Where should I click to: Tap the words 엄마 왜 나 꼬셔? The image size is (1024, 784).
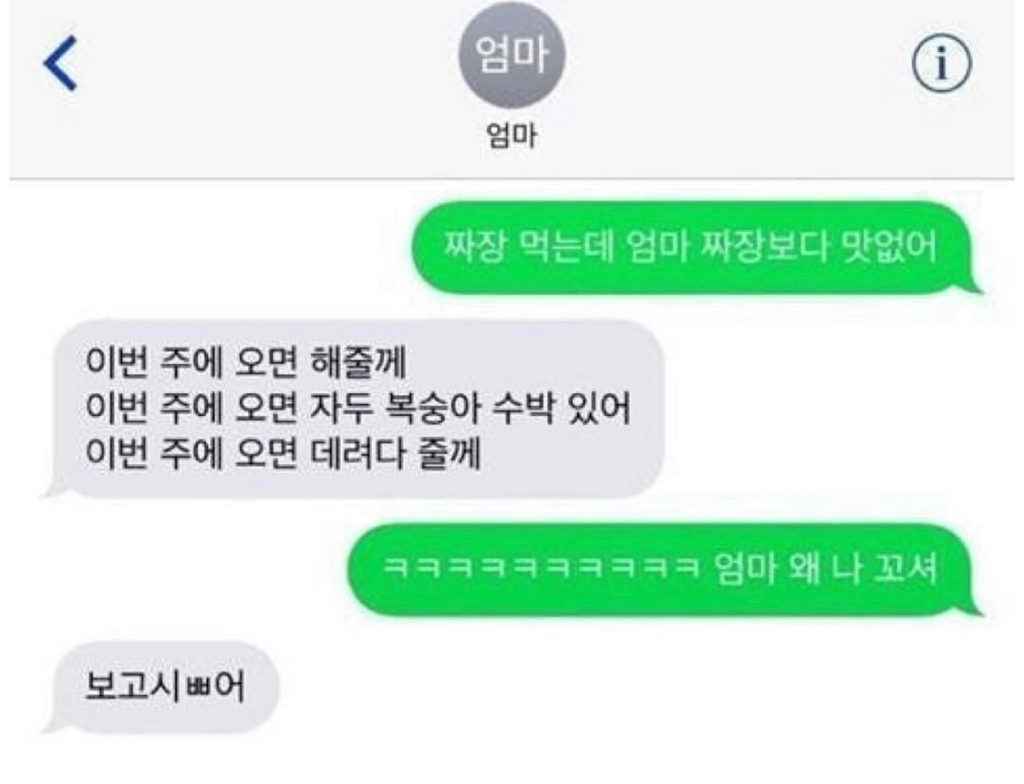(825, 568)
